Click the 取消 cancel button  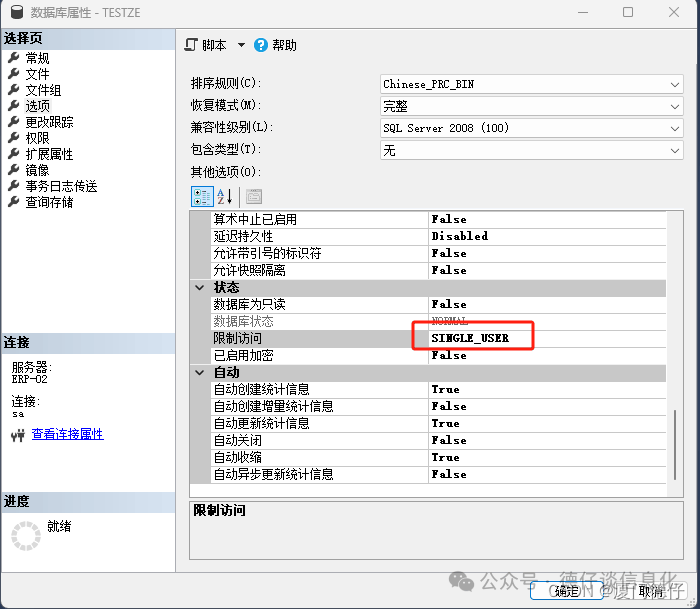click(650, 591)
